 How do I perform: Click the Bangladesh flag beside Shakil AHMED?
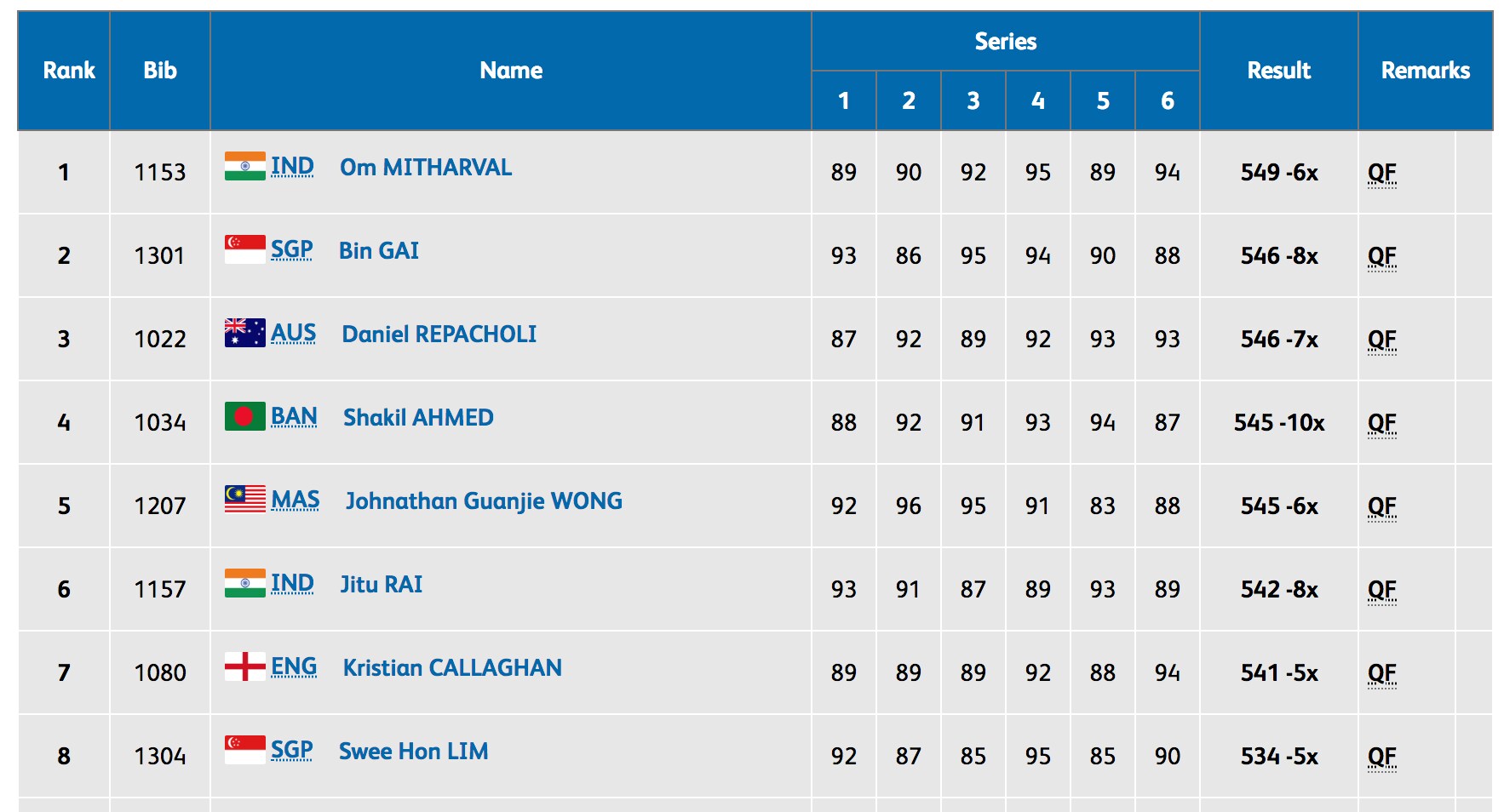[244, 416]
